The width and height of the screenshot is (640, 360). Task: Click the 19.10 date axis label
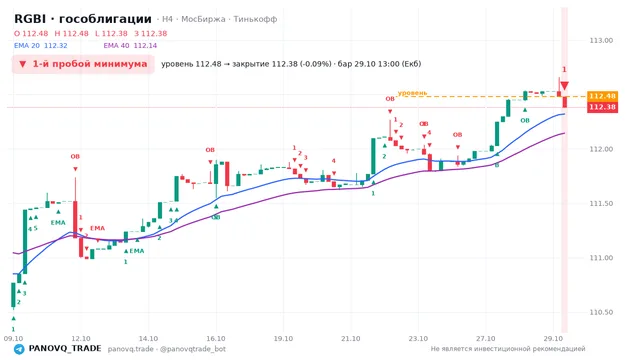pos(283,338)
